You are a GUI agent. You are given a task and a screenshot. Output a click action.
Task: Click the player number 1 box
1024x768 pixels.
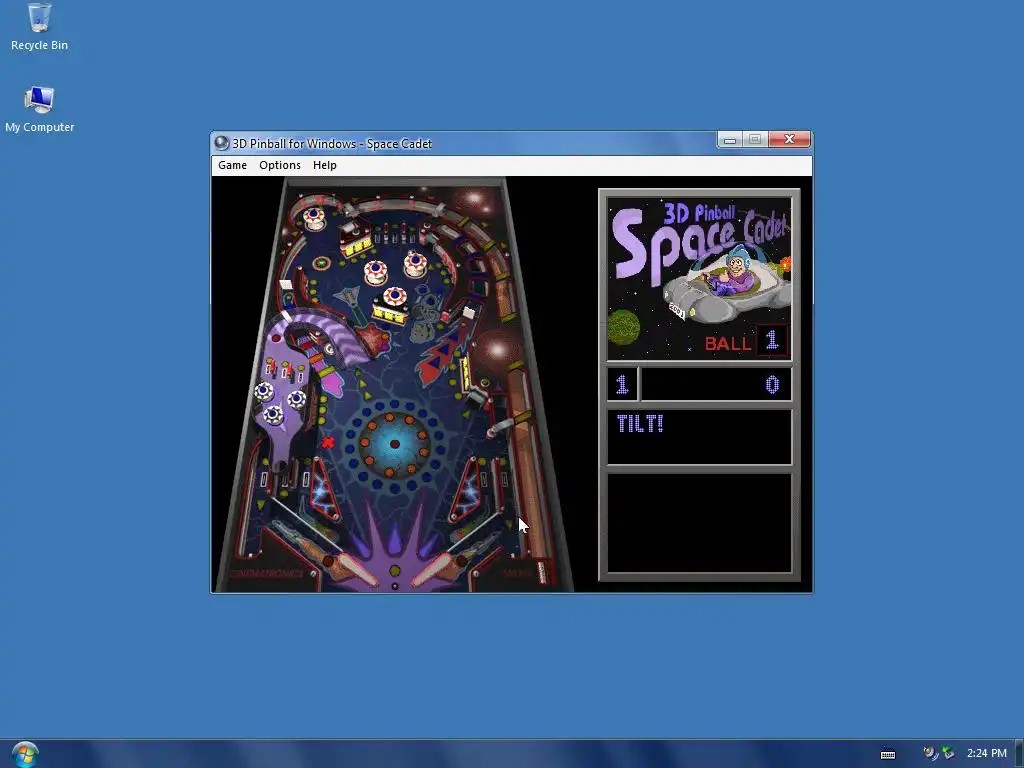622,385
